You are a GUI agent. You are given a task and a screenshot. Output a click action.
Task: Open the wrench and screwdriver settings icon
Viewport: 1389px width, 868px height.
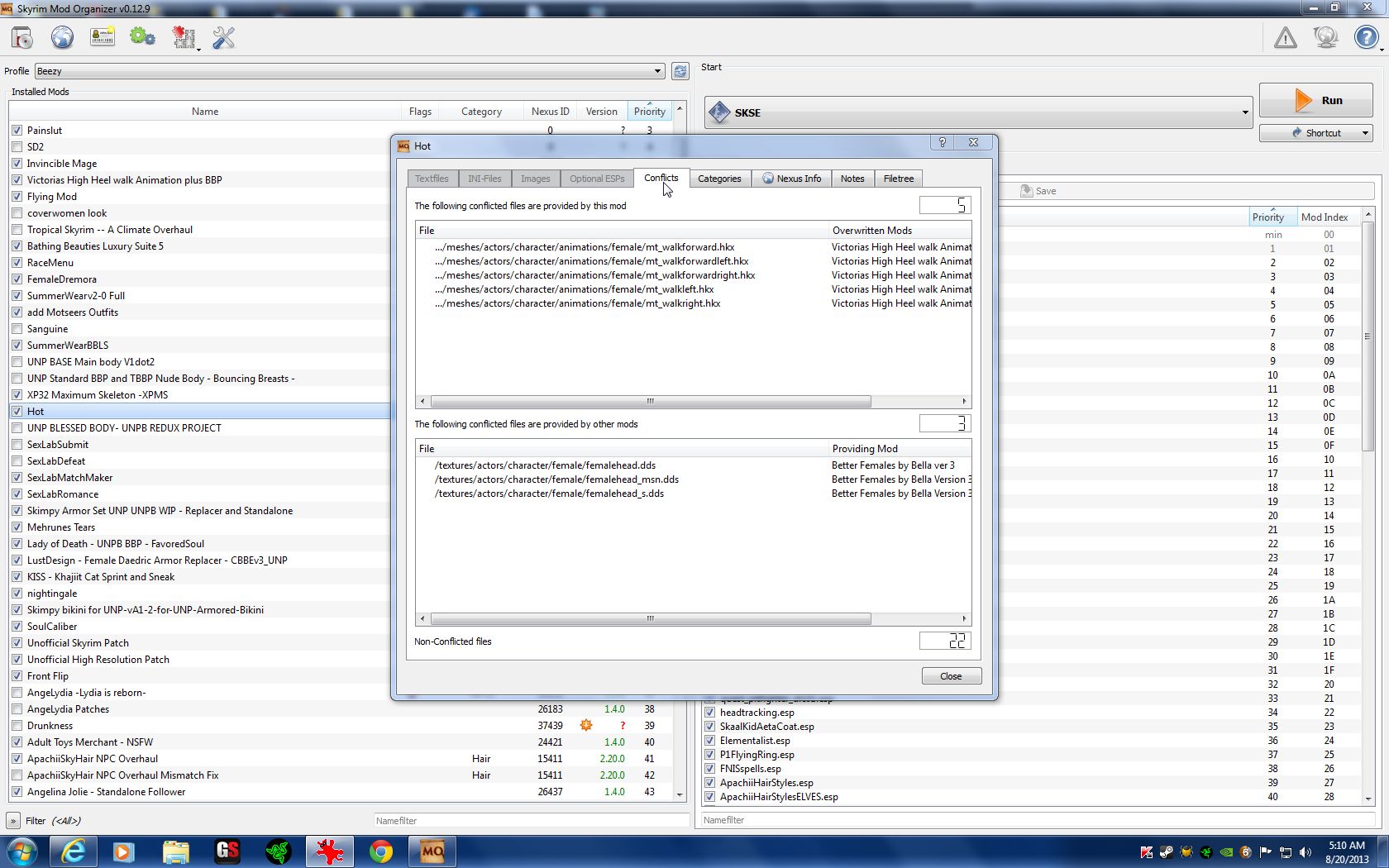point(223,38)
